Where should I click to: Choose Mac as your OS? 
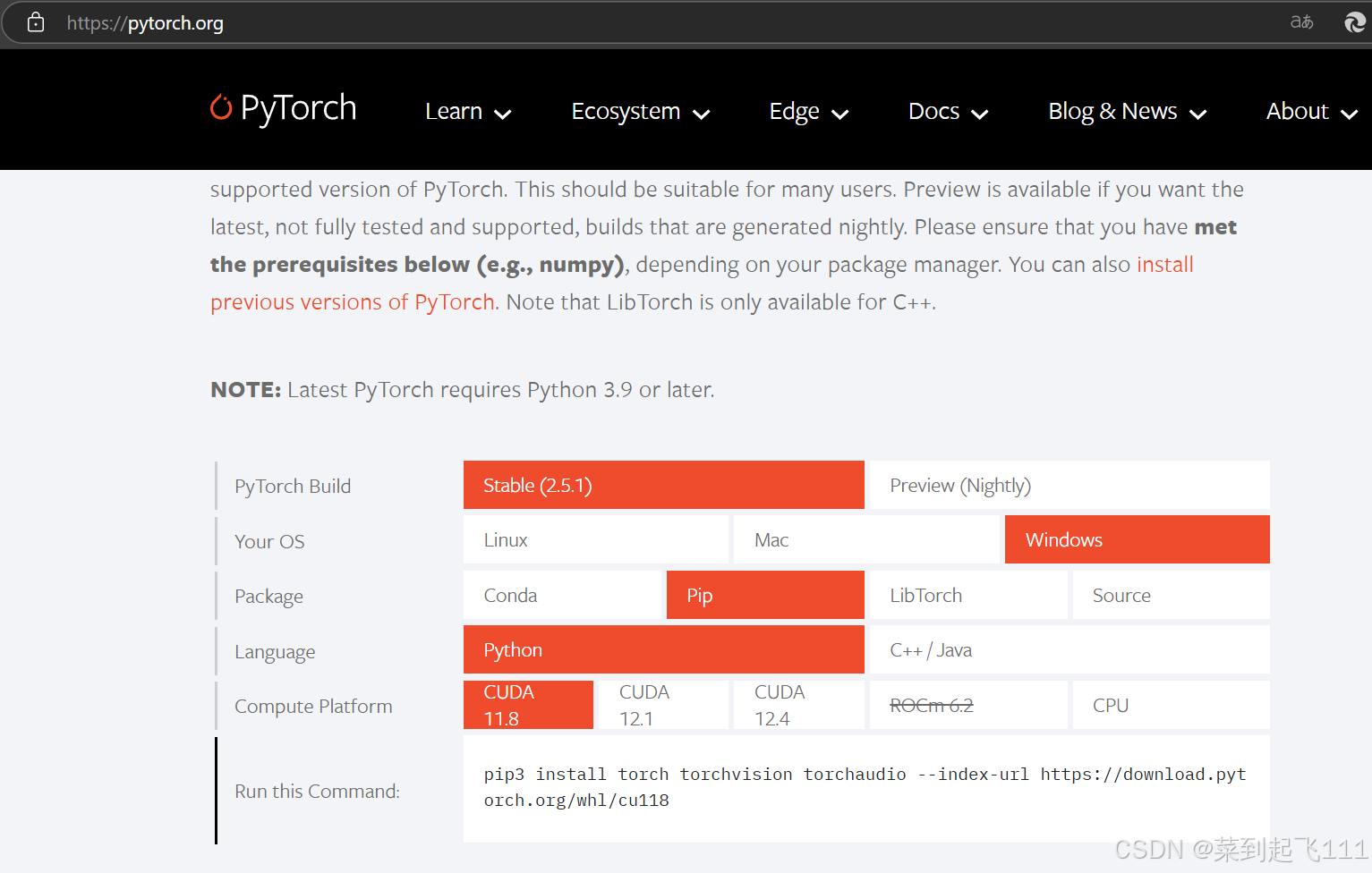[866, 539]
